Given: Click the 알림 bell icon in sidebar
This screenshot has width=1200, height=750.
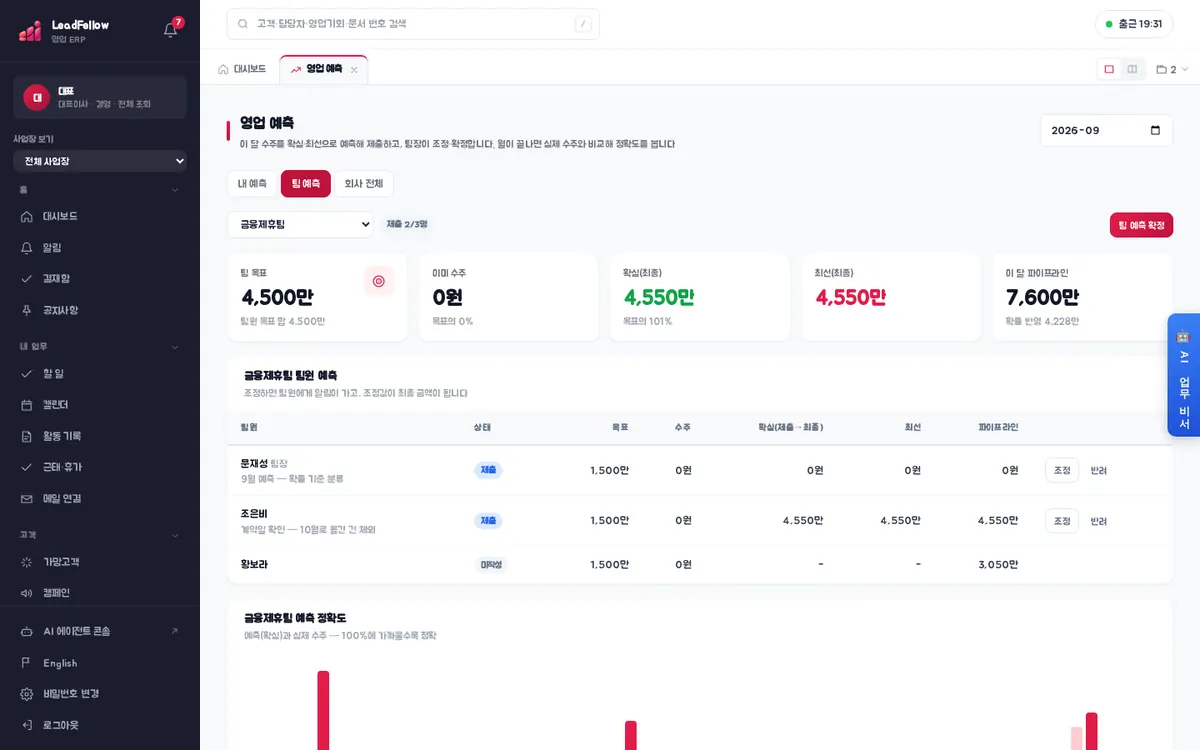Looking at the screenshot, I should (x=27, y=247).
